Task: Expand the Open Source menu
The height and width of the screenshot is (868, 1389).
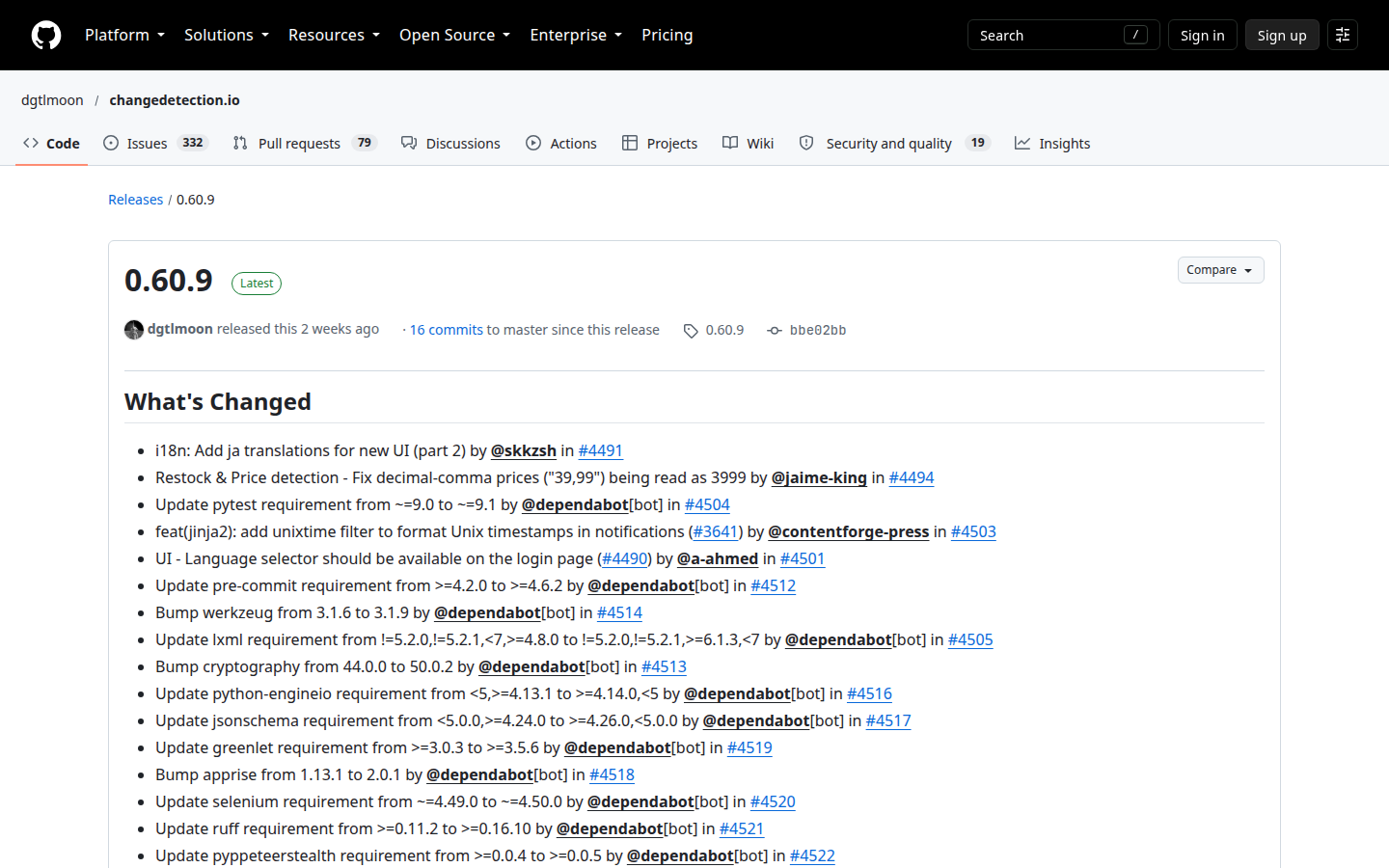Action: tap(454, 35)
